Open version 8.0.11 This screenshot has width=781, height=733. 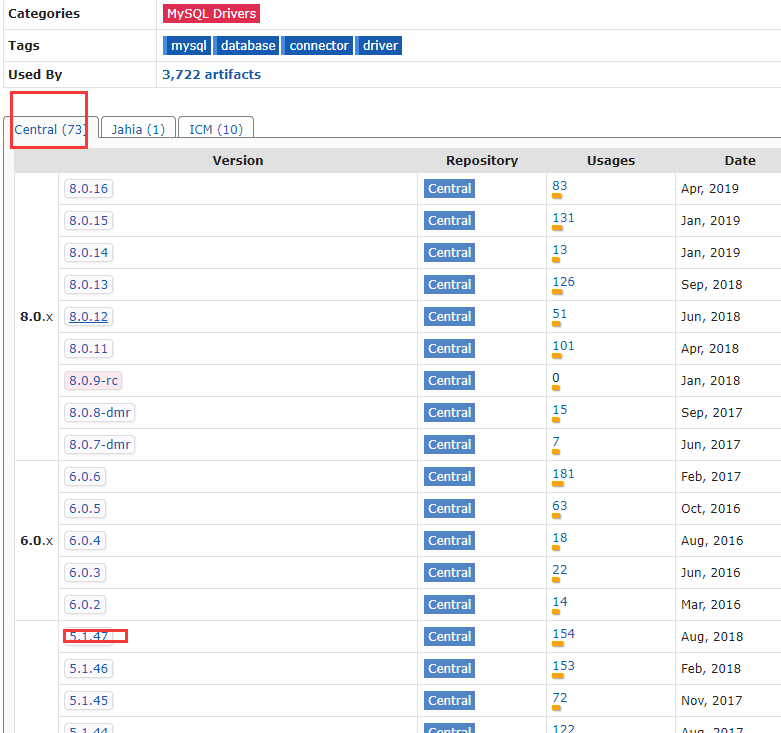[x=88, y=349]
